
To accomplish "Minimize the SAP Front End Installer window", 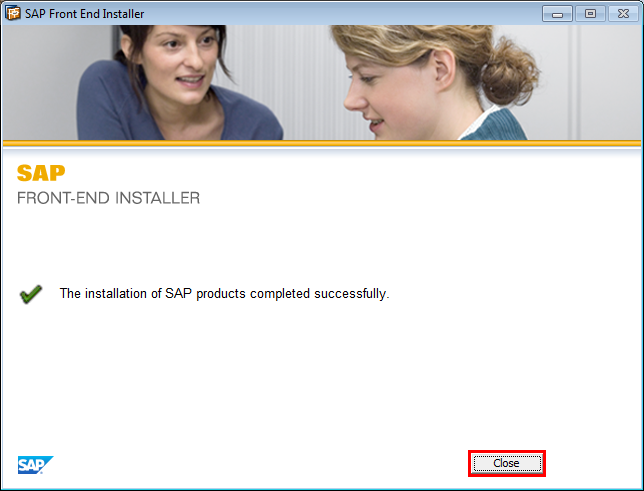I will (x=558, y=13).
